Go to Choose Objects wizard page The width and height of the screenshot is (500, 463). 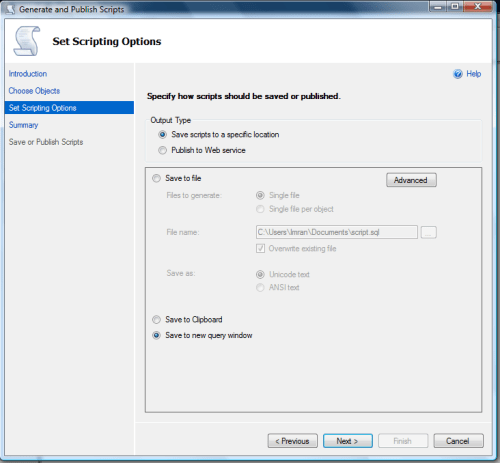pos(34,91)
